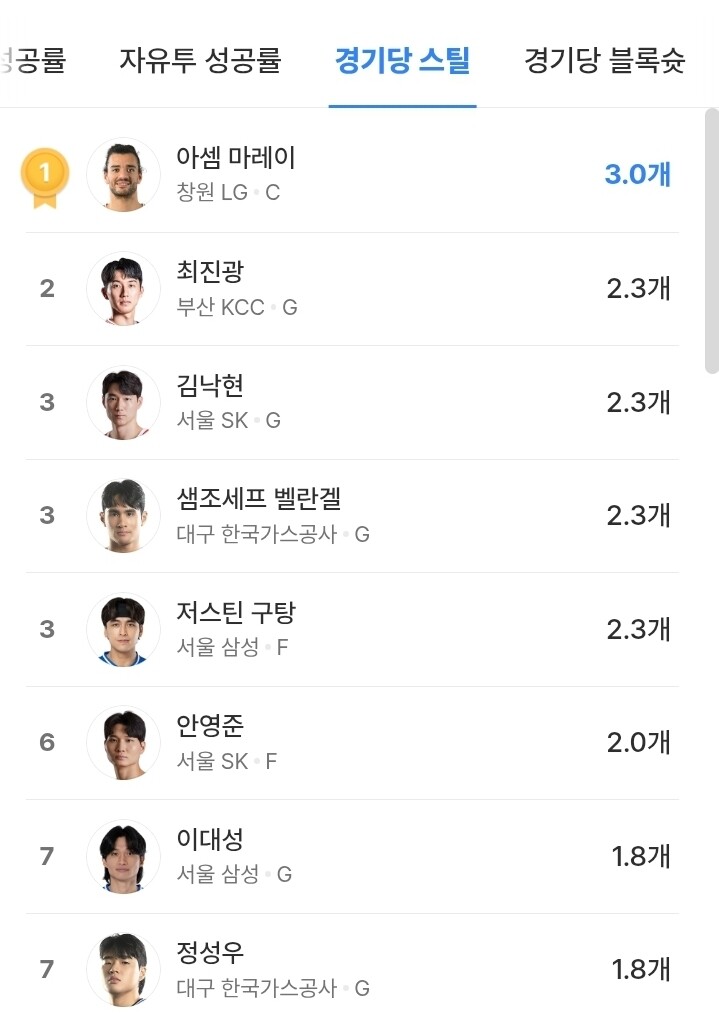Select 김낙현's avatar image
The image size is (719, 1023).
[123, 402]
